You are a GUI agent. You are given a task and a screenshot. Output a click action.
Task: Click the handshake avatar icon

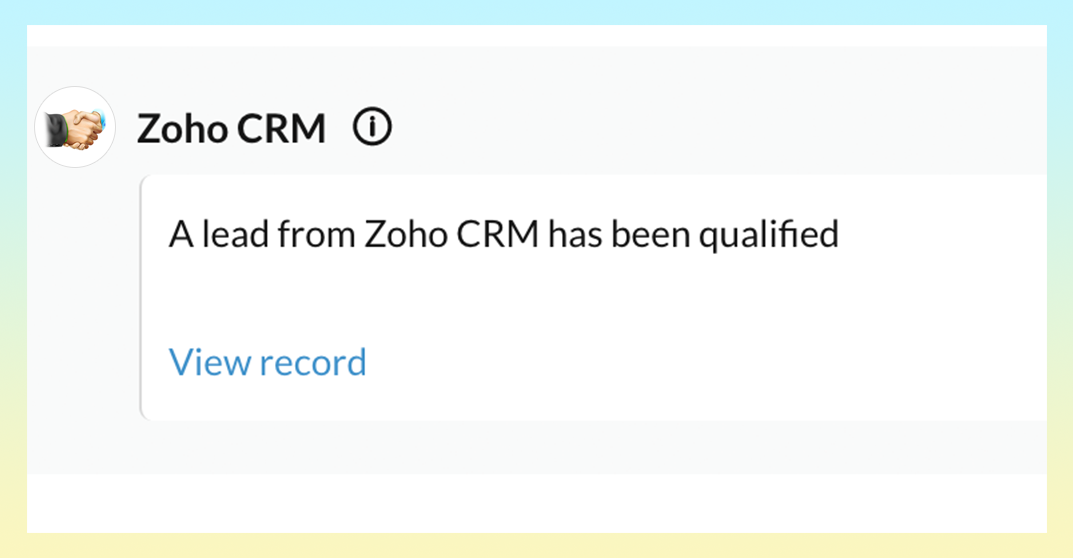(x=75, y=127)
